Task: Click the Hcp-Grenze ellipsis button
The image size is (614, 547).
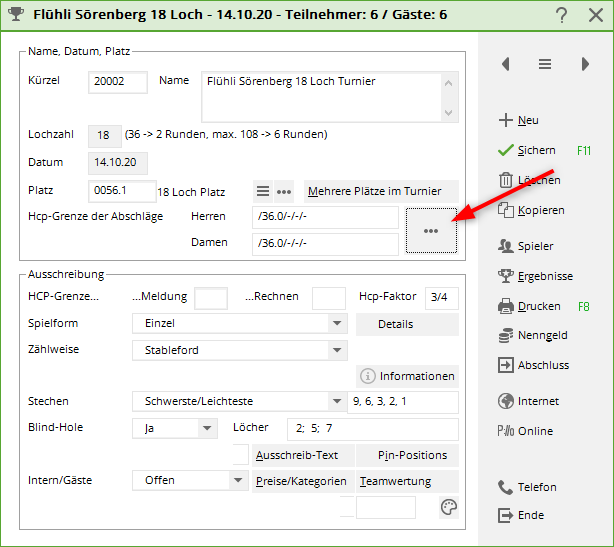Action: coord(431,230)
